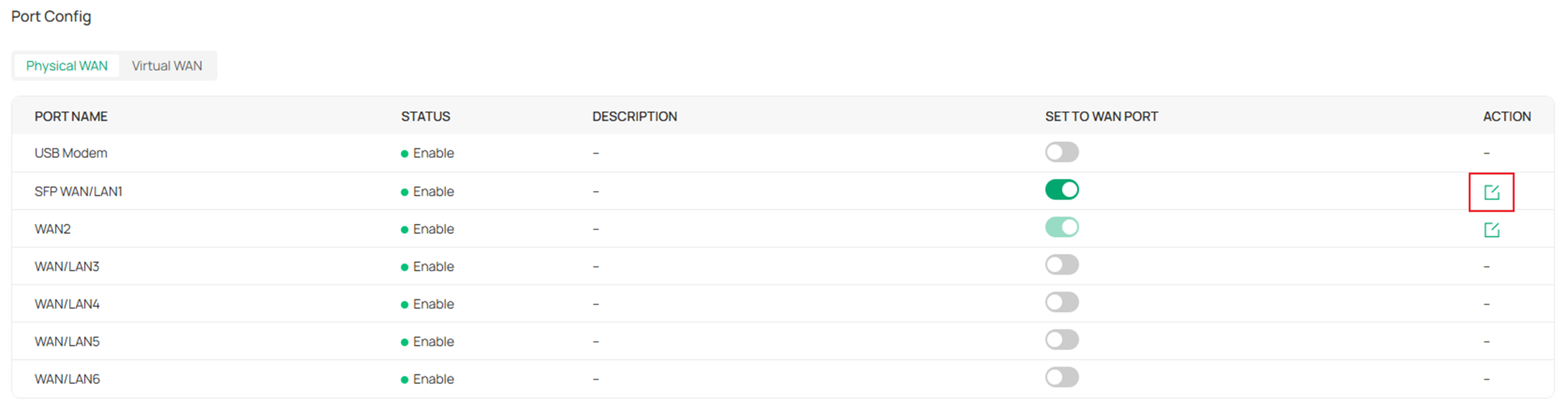Toggle Set to WAN Port for WAN/LAN6
Screen dimensions: 1568x408
1061,377
